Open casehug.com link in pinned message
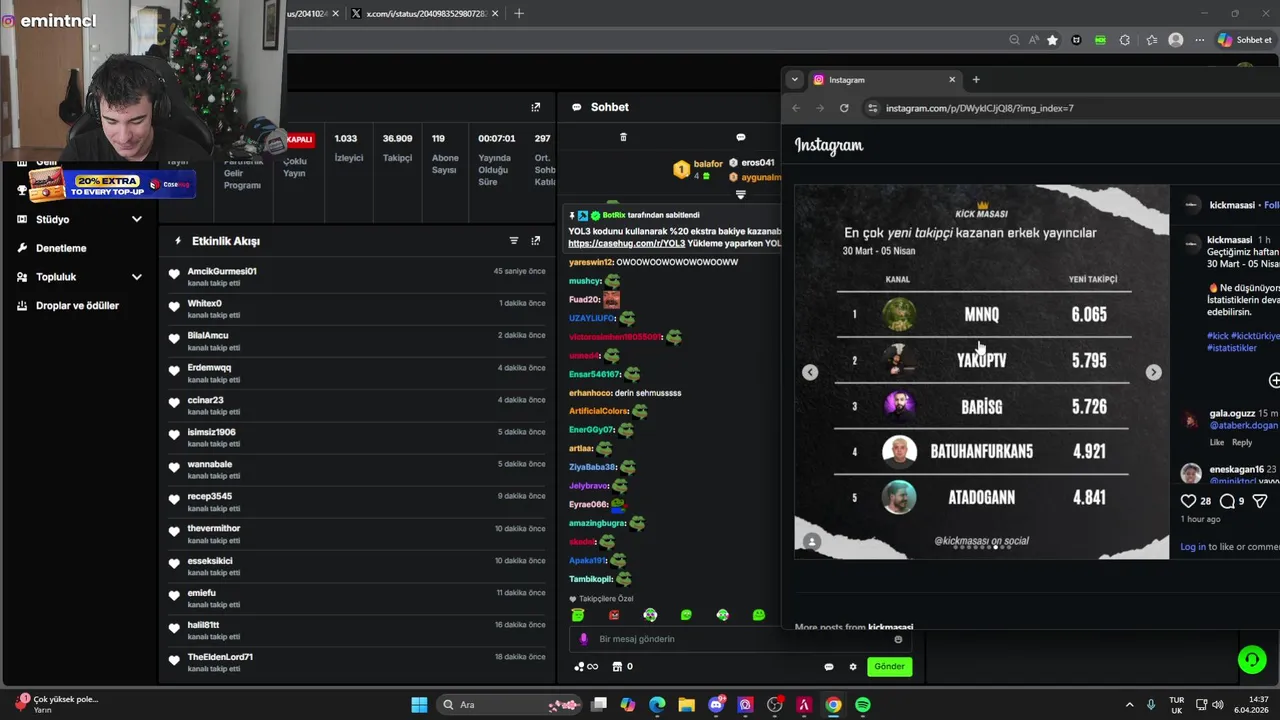Viewport: 1280px width, 720px height. click(627, 243)
